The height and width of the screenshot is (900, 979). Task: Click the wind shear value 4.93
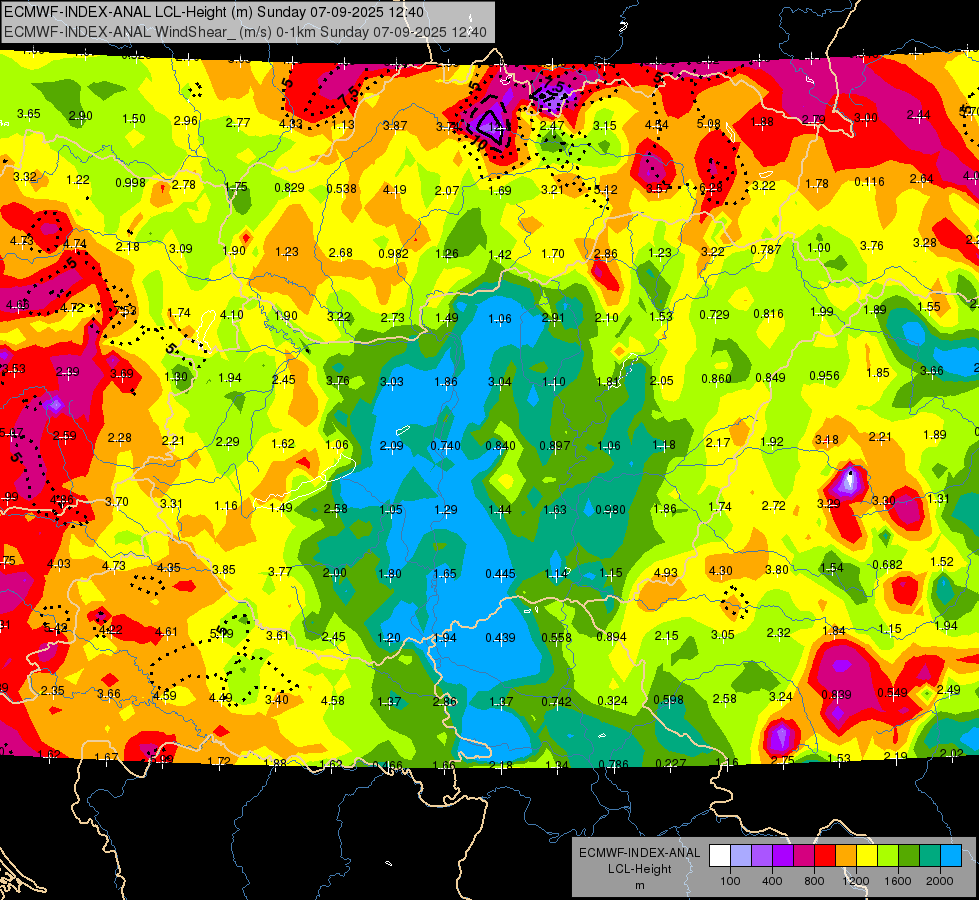(x=666, y=572)
